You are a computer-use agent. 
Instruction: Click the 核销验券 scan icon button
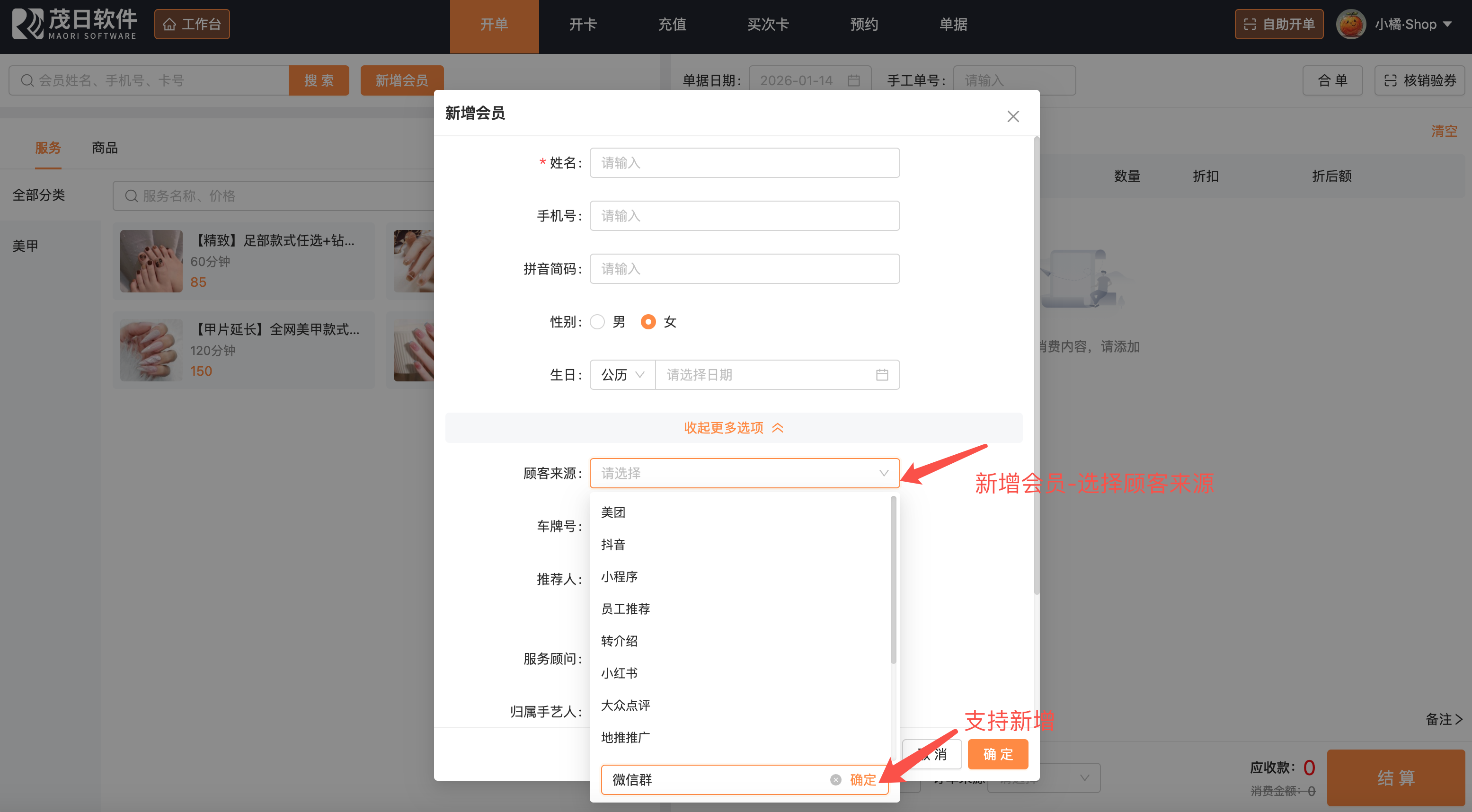1419,80
